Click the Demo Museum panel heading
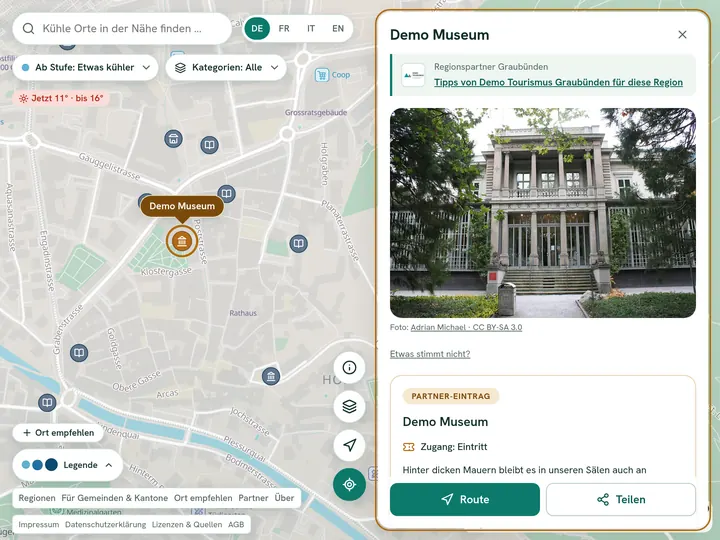The height and width of the screenshot is (540, 720). click(439, 35)
